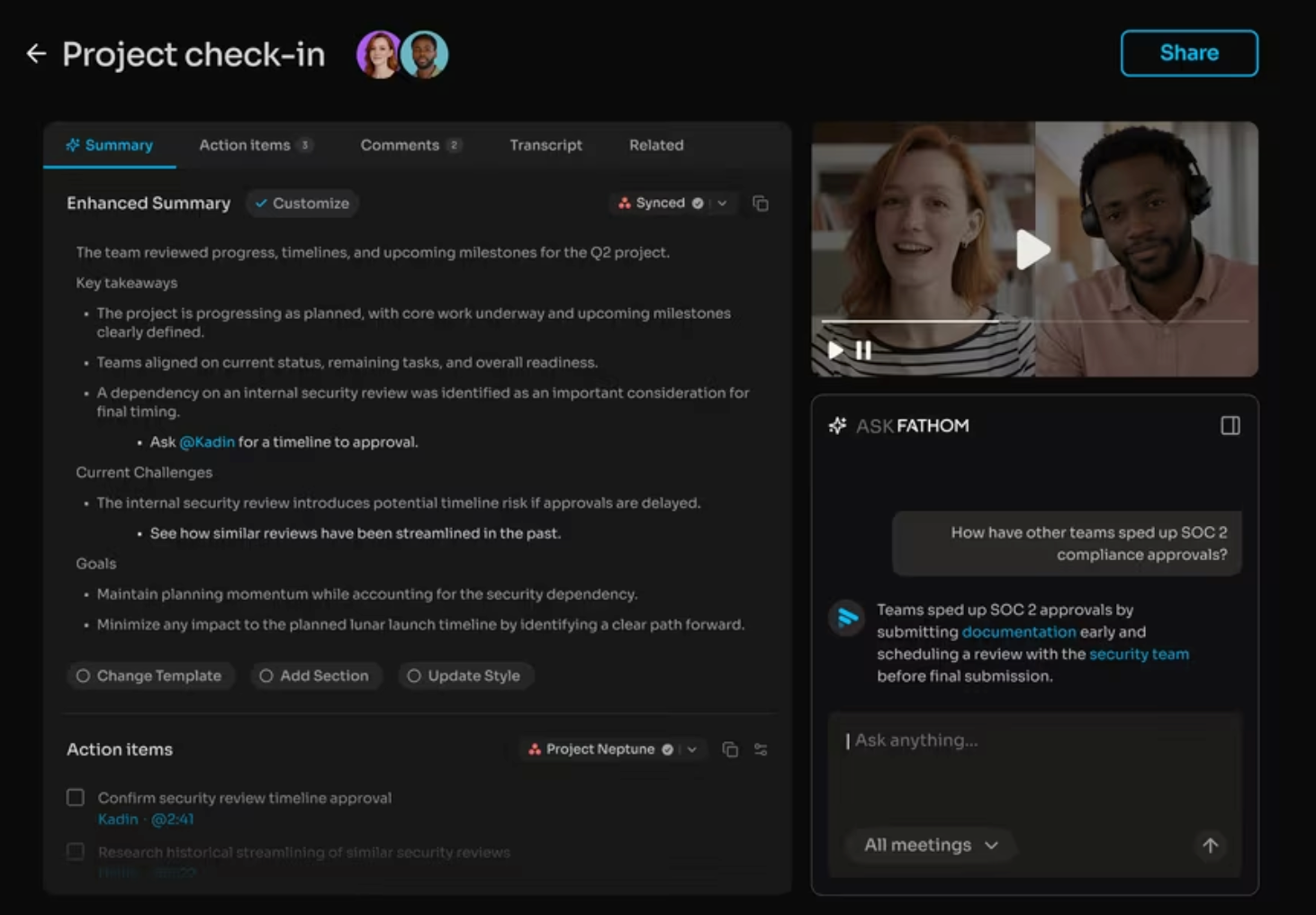Viewport: 1316px width, 915px height.
Task: Click the Customize summary button
Action: (x=302, y=204)
